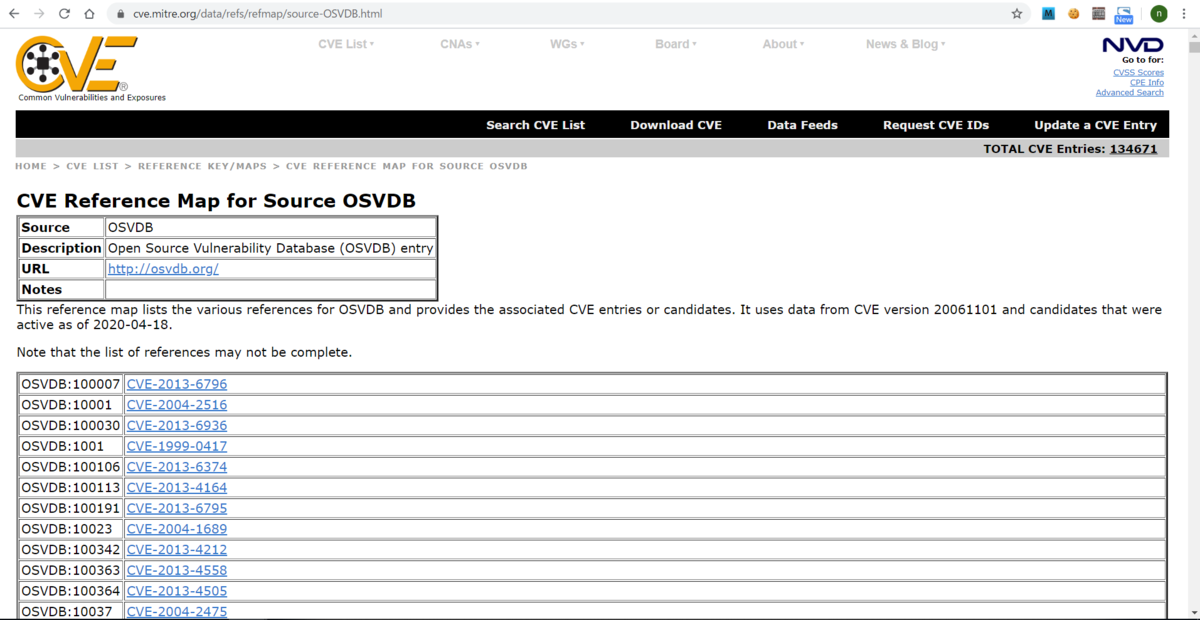Screen dimensions: 1200x620
Task: Open CVE-2013-4505 link
Action: point(177,591)
